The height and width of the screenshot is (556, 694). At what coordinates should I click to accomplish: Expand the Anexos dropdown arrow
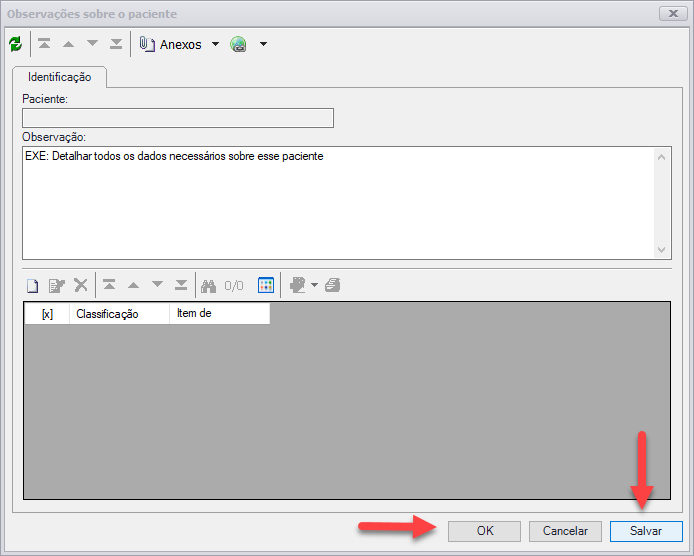[216, 44]
